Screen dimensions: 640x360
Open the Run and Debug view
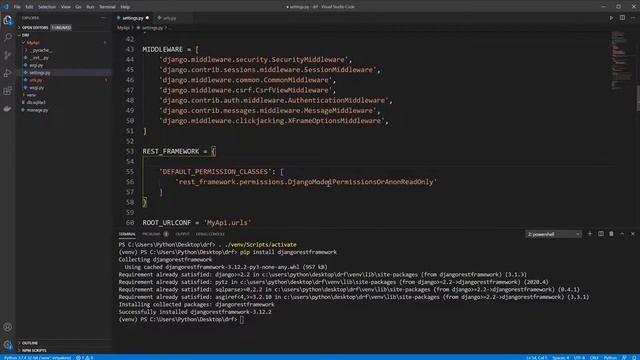[x=7, y=73]
